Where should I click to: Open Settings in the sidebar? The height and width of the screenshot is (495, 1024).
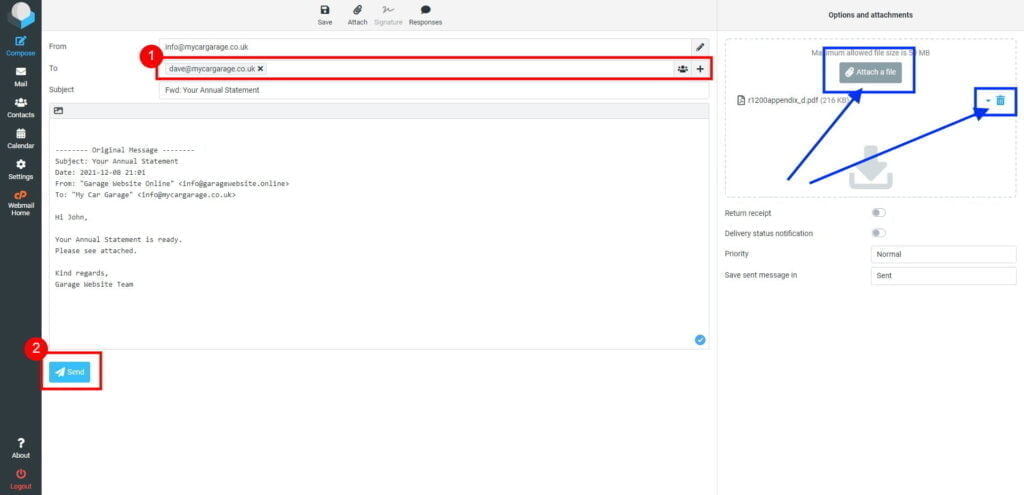(x=21, y=169)
